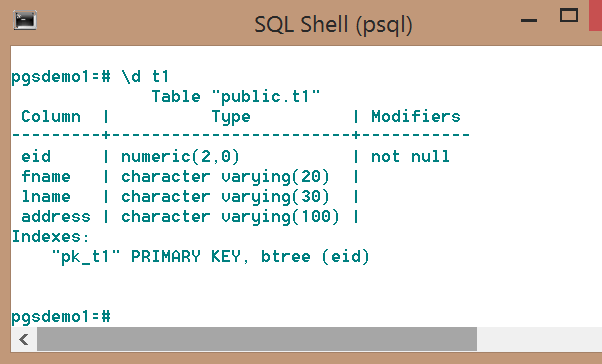Maximize the SQL Shell window

(569, 16)
